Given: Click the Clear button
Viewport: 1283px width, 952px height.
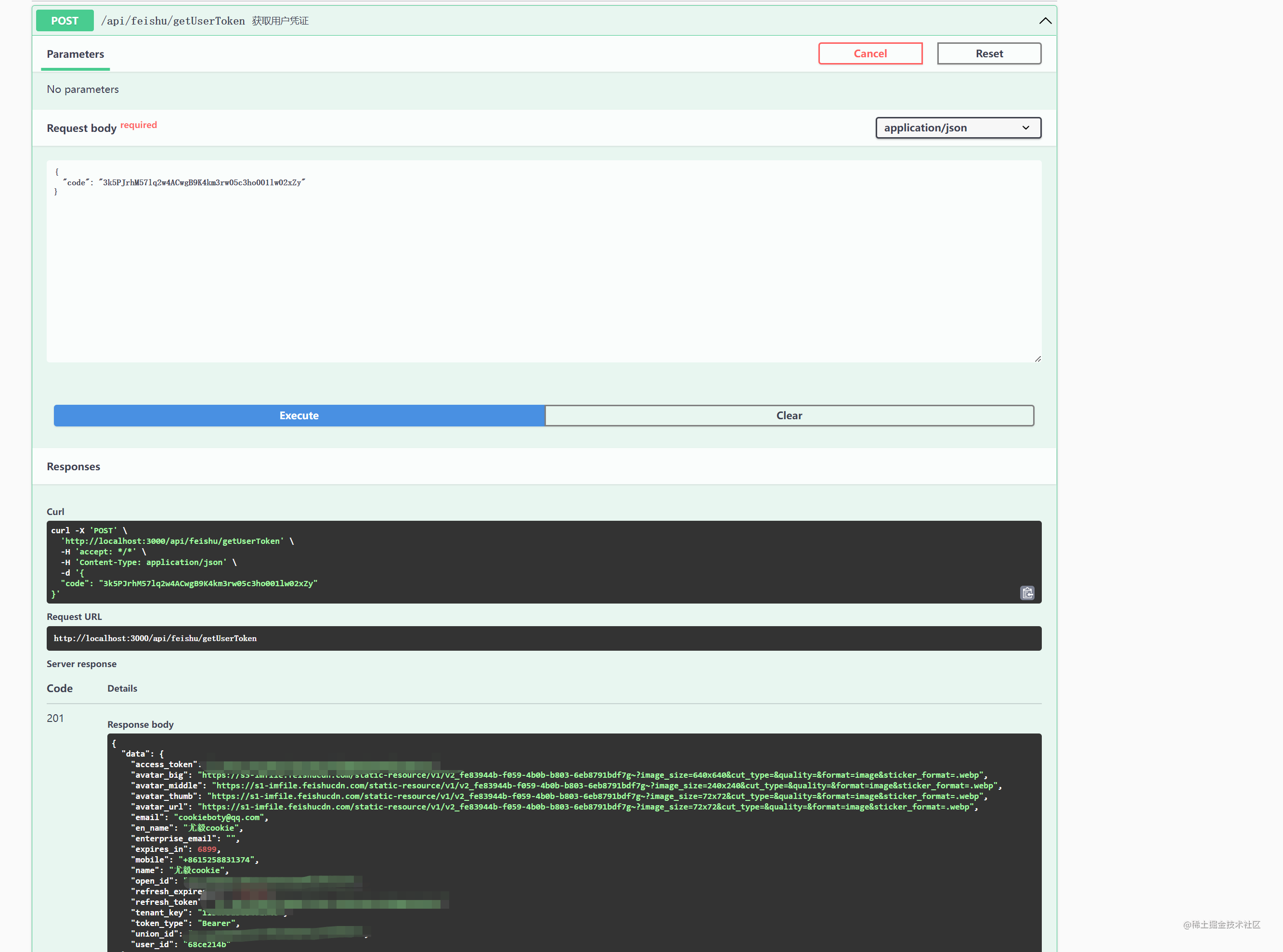Looking at the screenshot, I should point(789,415).
